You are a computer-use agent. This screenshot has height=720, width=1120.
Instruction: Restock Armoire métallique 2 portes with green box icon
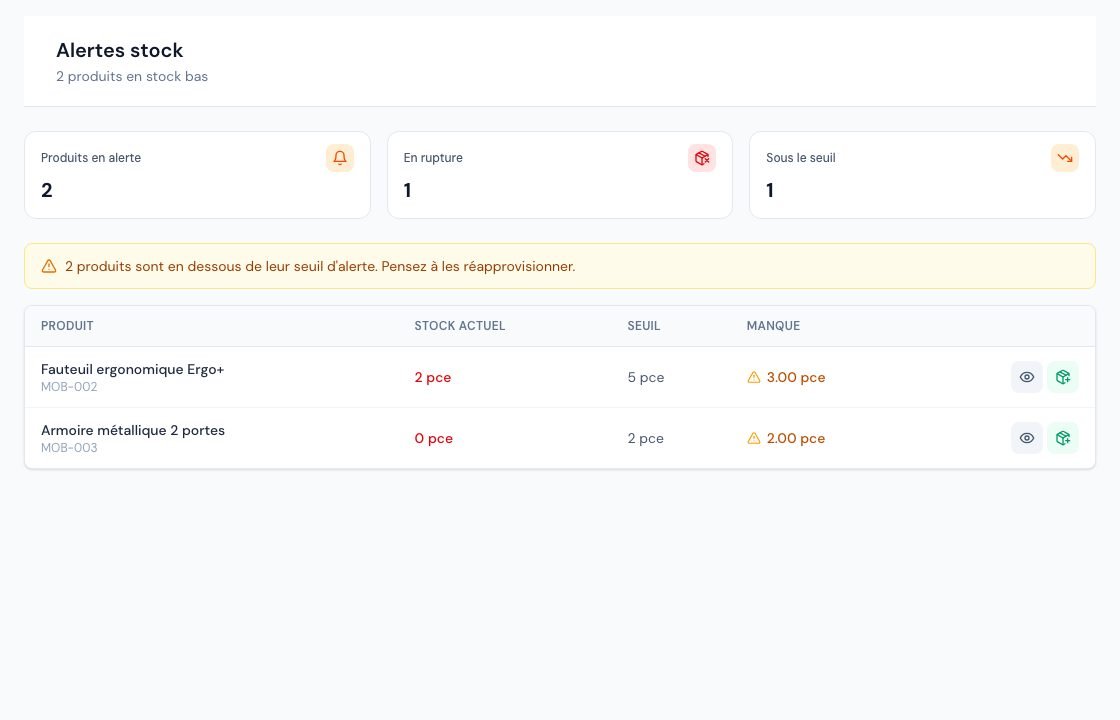[1063, 438]
